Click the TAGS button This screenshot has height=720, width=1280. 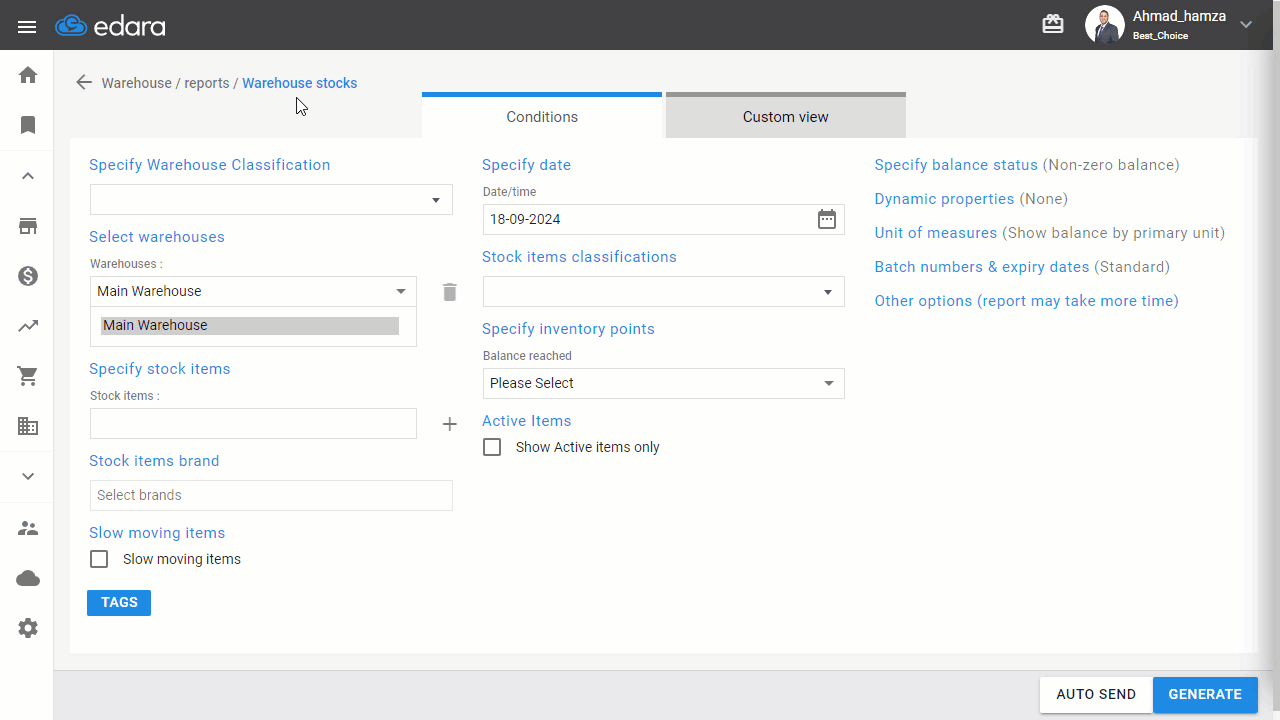pos(119,603)
